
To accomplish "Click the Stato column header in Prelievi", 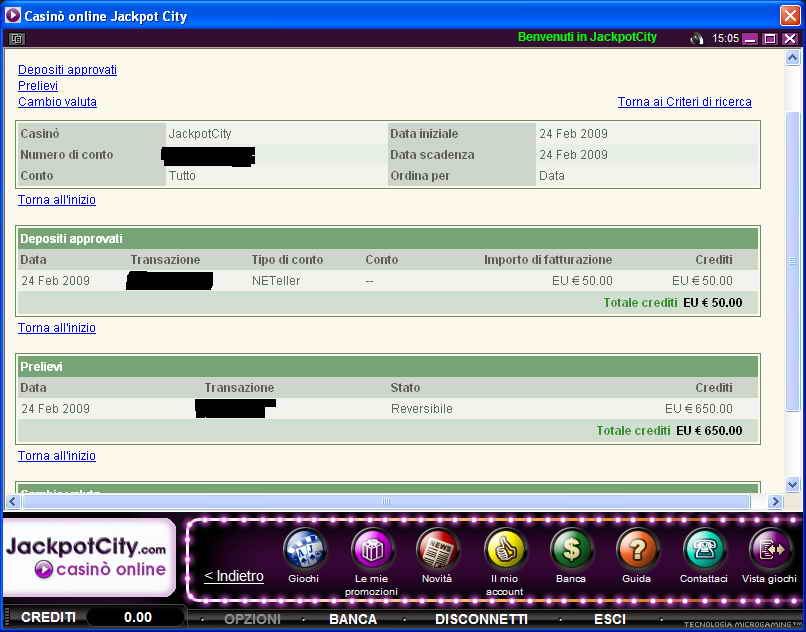I will coord(405,388).
